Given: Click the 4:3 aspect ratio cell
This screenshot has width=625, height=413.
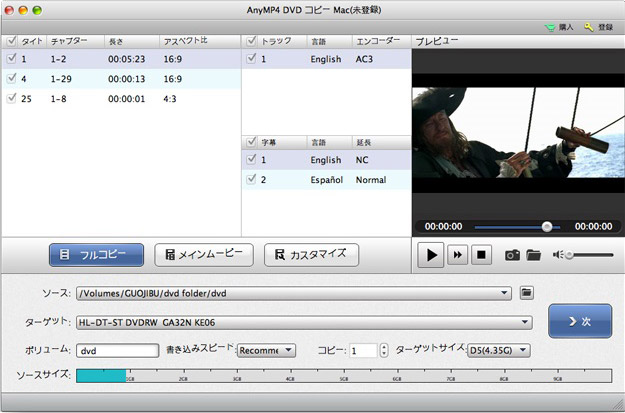Looking at the screenshot, I should point(170,99).
